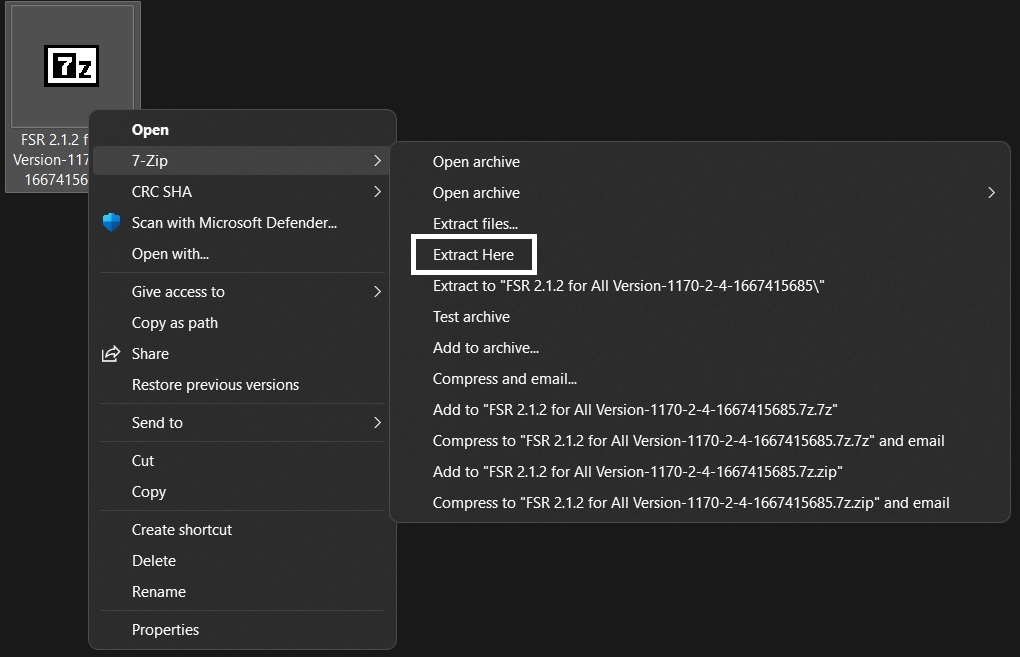This screenshot has width=1020, height=657.
Task: Extract to the FSR 2.1.2 named folder
Action: (628, 286)
